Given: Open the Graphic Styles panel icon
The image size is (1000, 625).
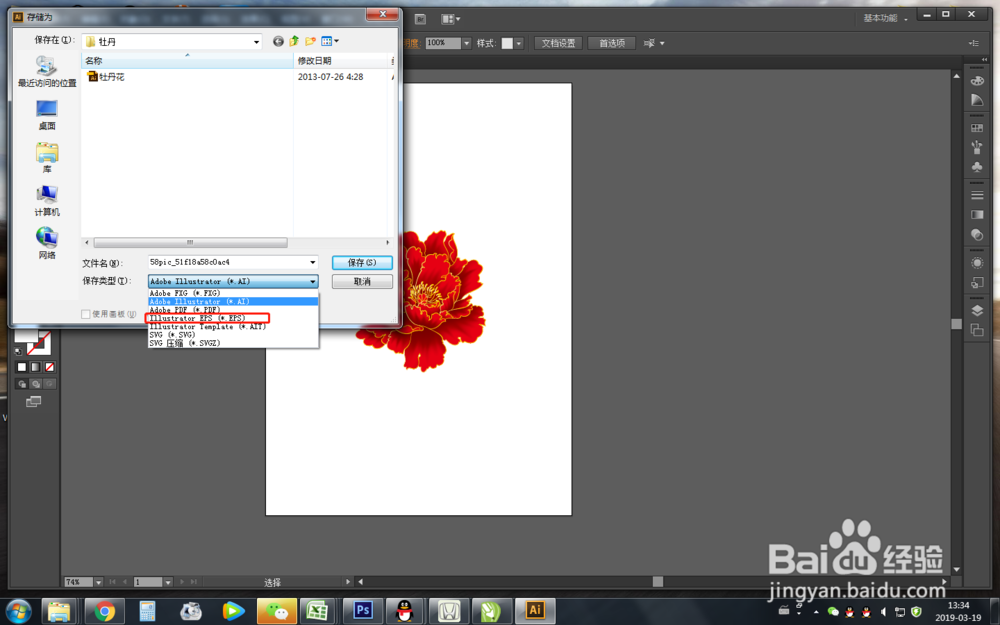Looking at the screenshot, I should (x=976, y=283).
